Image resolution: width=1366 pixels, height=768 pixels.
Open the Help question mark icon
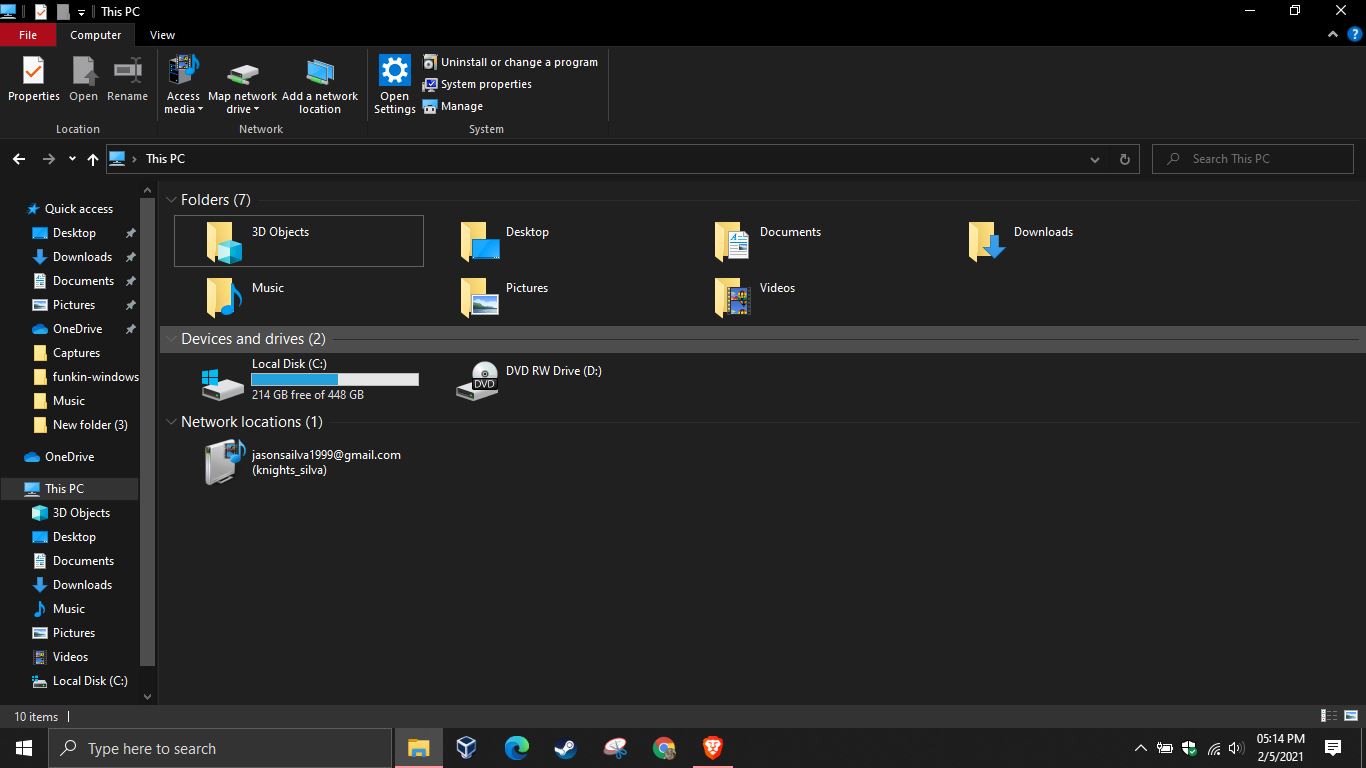point(1355,34)
